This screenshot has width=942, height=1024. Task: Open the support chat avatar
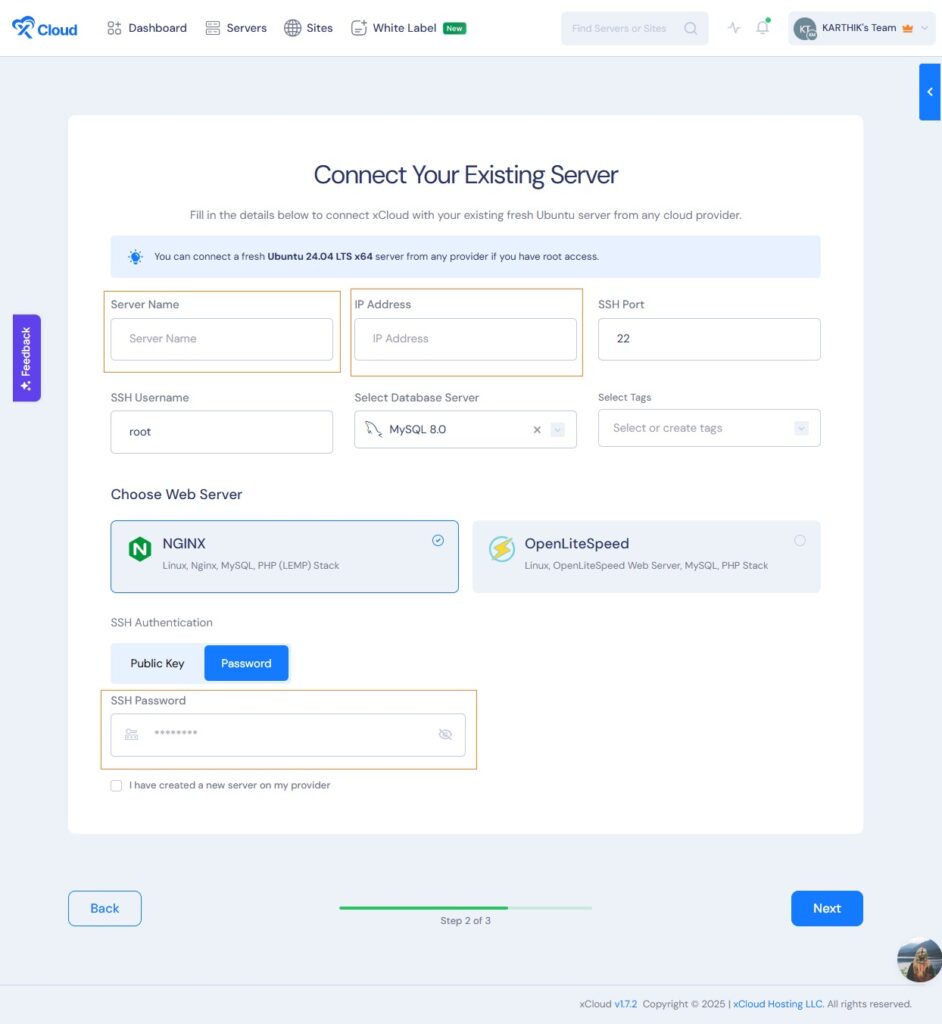(x=919, y=960)
